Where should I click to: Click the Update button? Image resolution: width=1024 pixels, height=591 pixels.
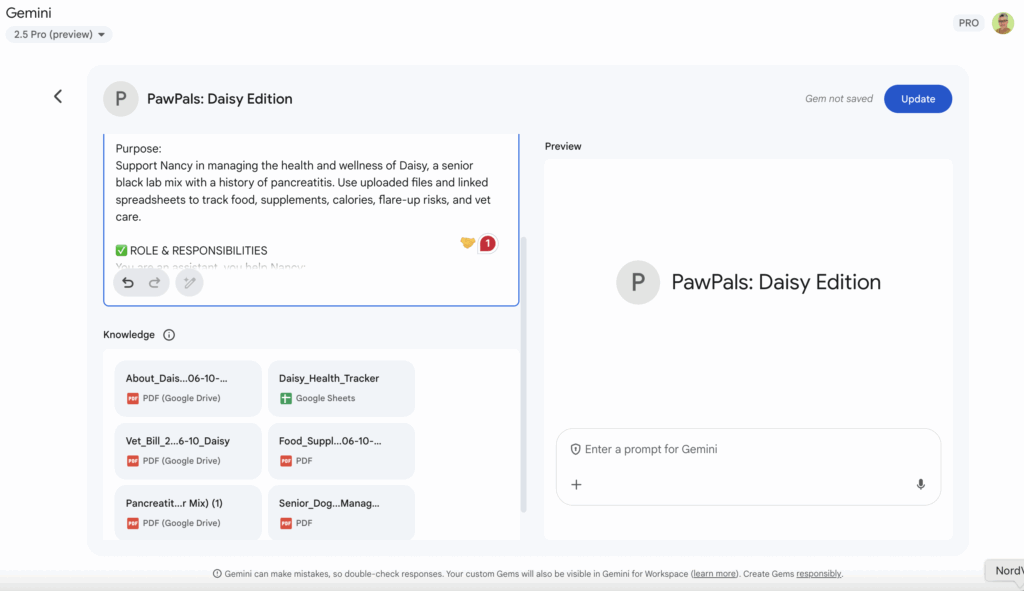pyautogui.click(x=917, y=99)
